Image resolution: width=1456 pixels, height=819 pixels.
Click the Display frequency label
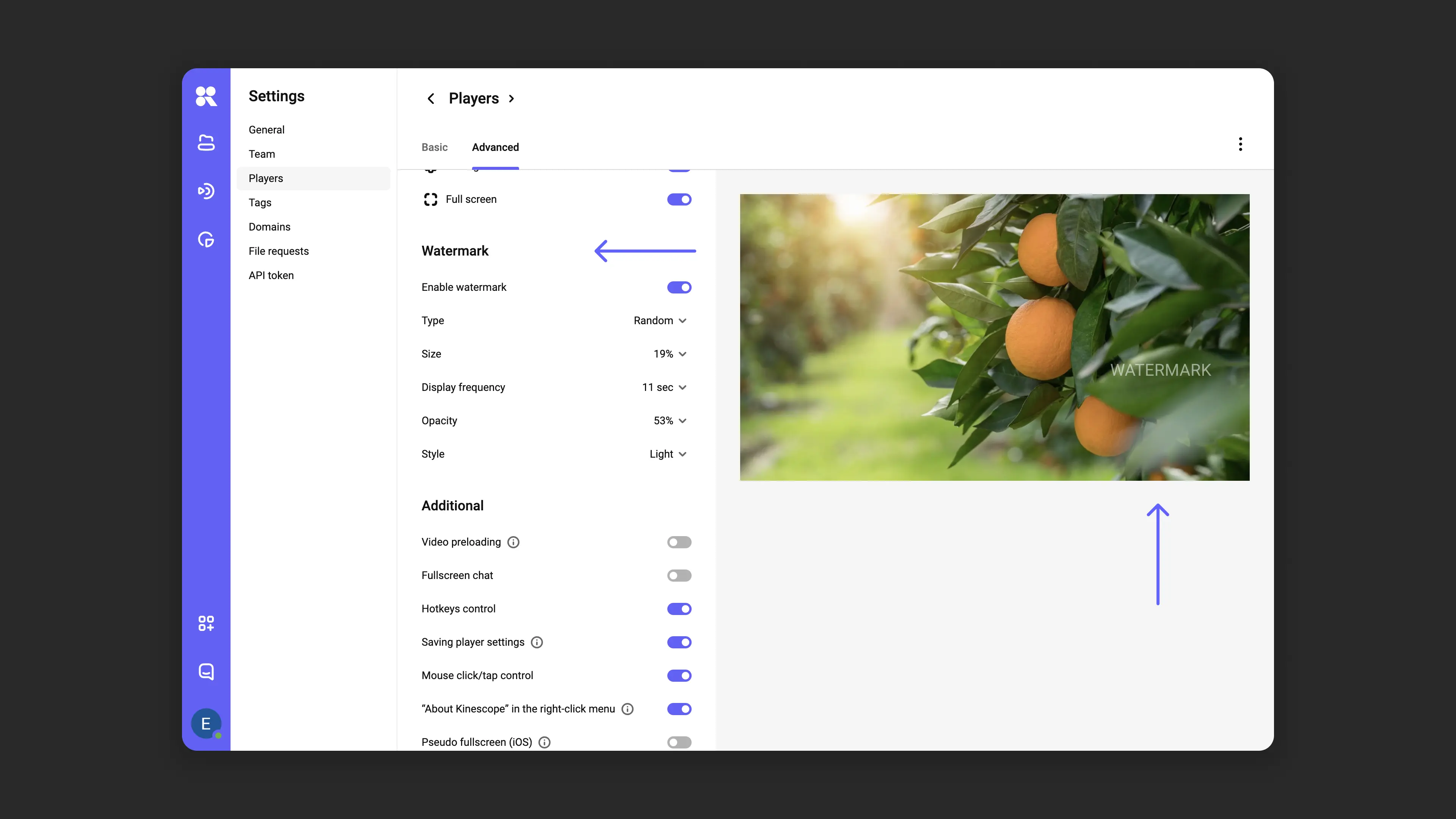click(x=463, y=387)
